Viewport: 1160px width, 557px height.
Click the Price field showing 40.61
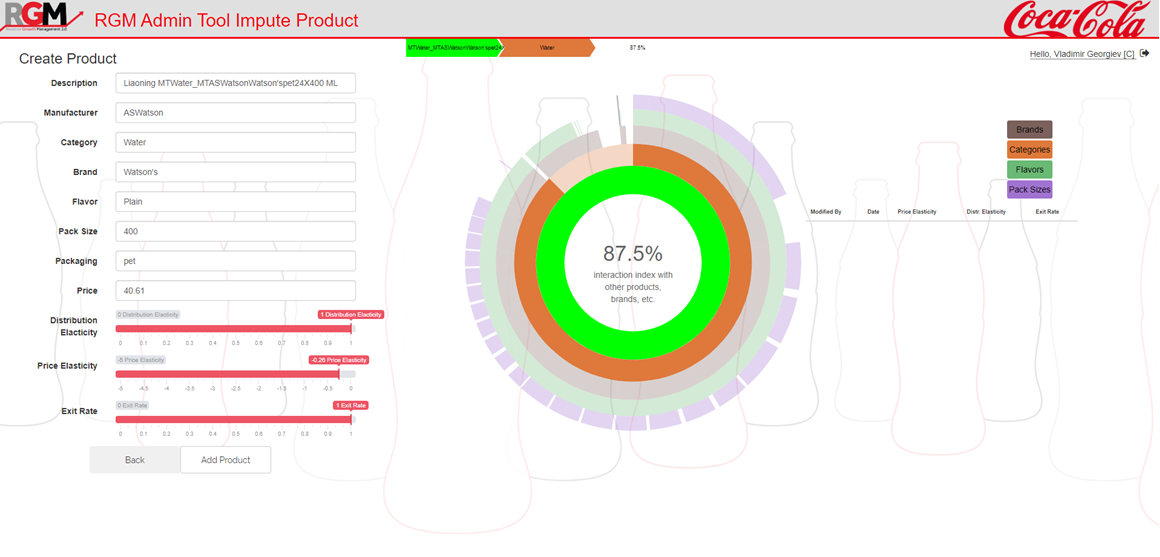click(x=235, y=291)
